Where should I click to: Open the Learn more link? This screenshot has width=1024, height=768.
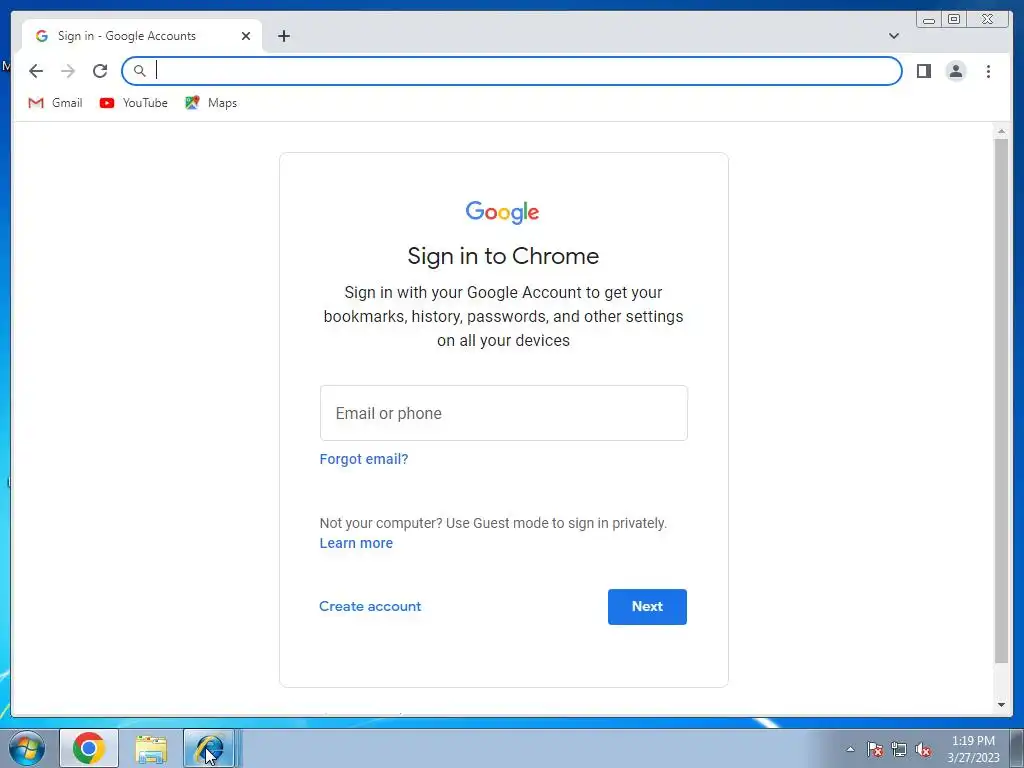pos(356,543)
